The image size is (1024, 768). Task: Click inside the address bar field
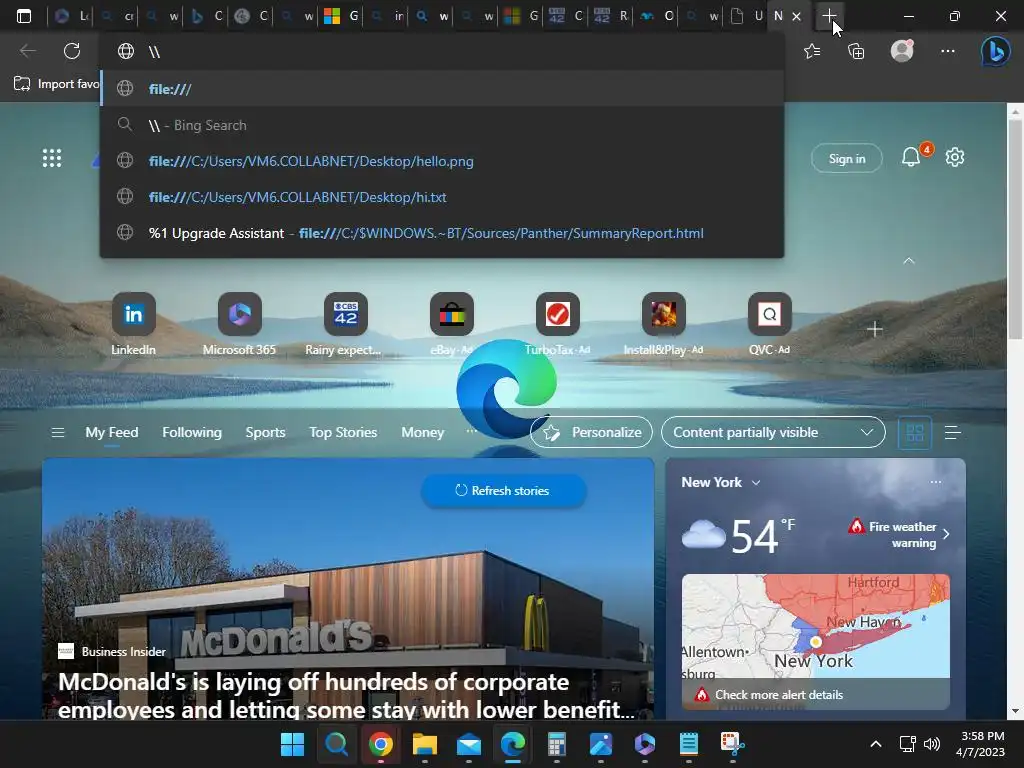[442, 52]
